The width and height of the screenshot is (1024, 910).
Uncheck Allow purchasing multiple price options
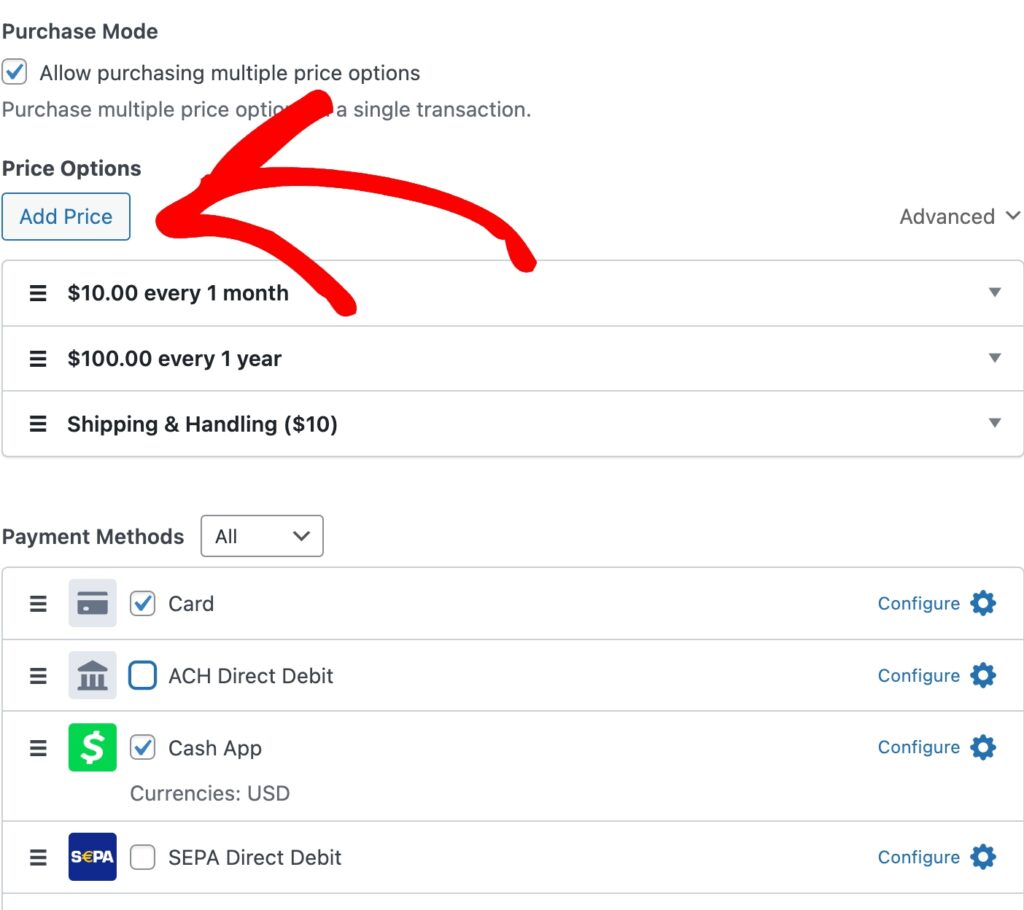15,72
